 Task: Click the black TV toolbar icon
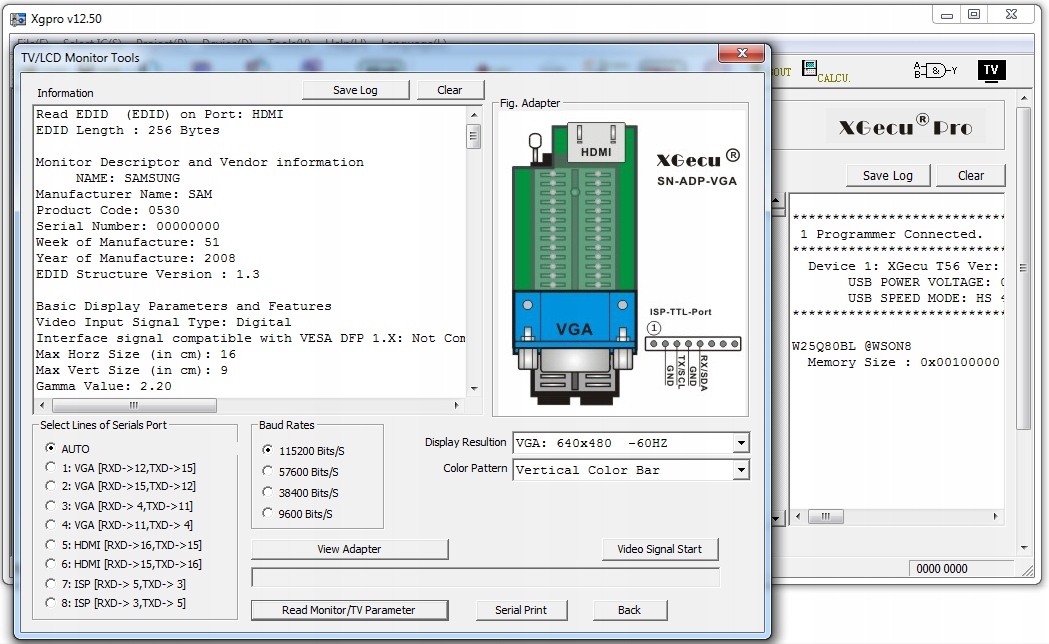(990, 70)
